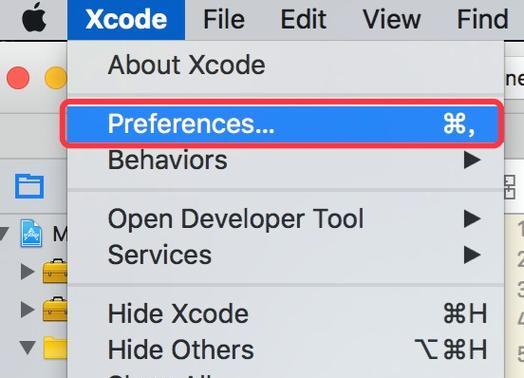Click the hierarchy icon beside the menu's right edge

click(x=509, y=187)
